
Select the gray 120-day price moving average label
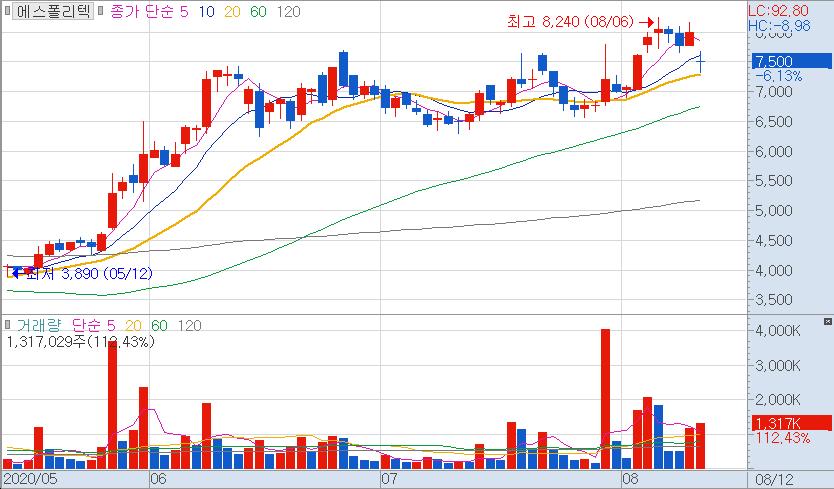point(288,11)
